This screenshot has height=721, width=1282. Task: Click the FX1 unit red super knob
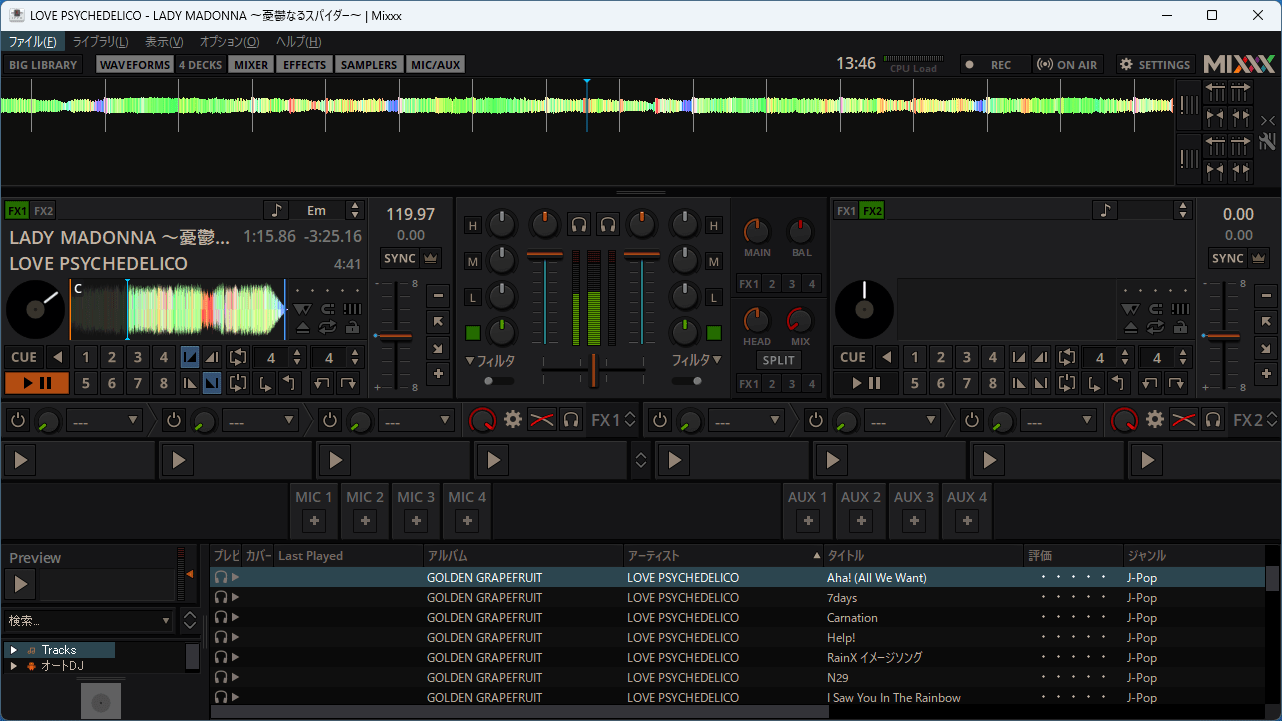[x=483, y=419]
